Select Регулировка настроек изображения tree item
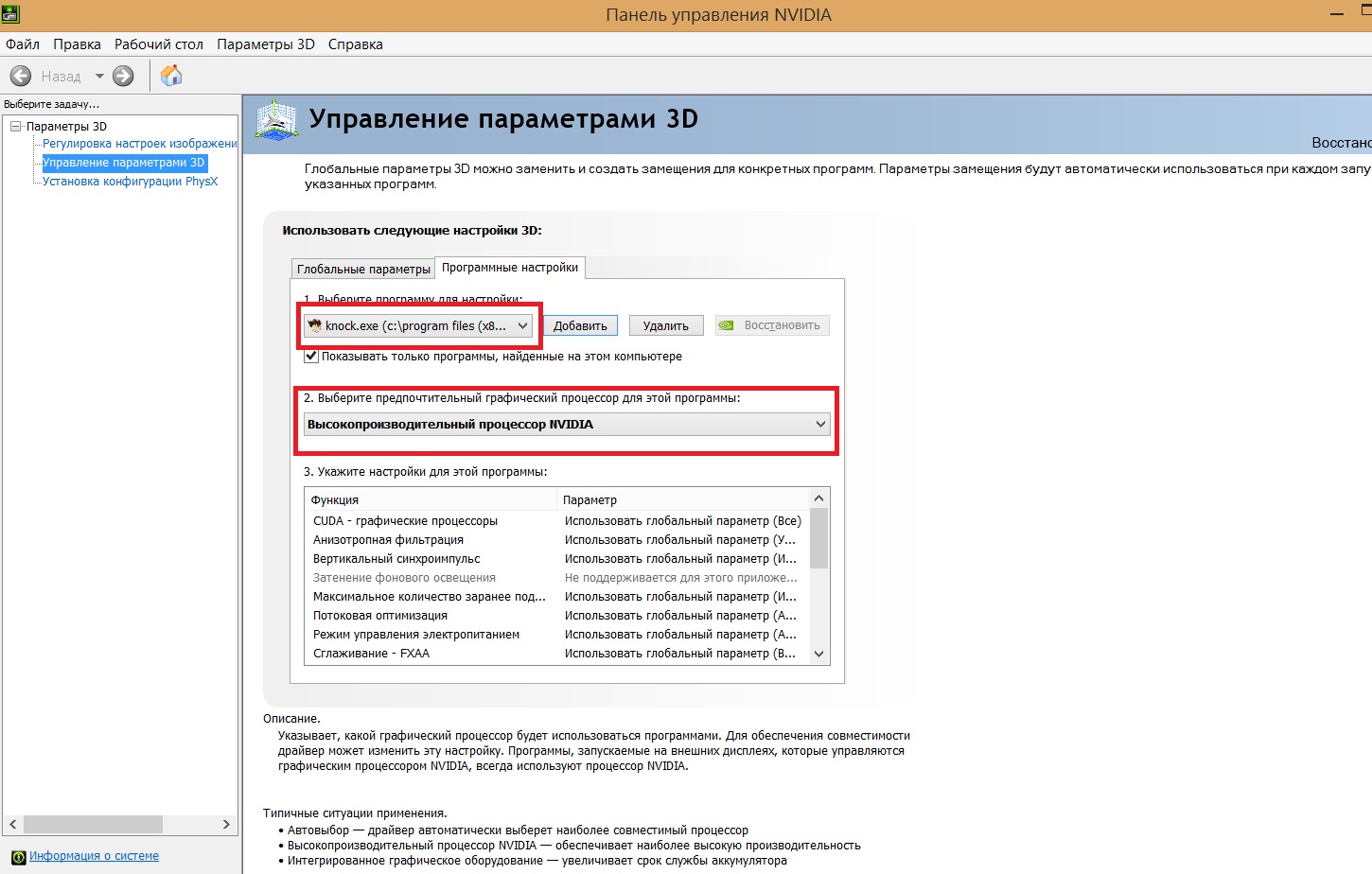1372x874 pixels. [140, 144]
